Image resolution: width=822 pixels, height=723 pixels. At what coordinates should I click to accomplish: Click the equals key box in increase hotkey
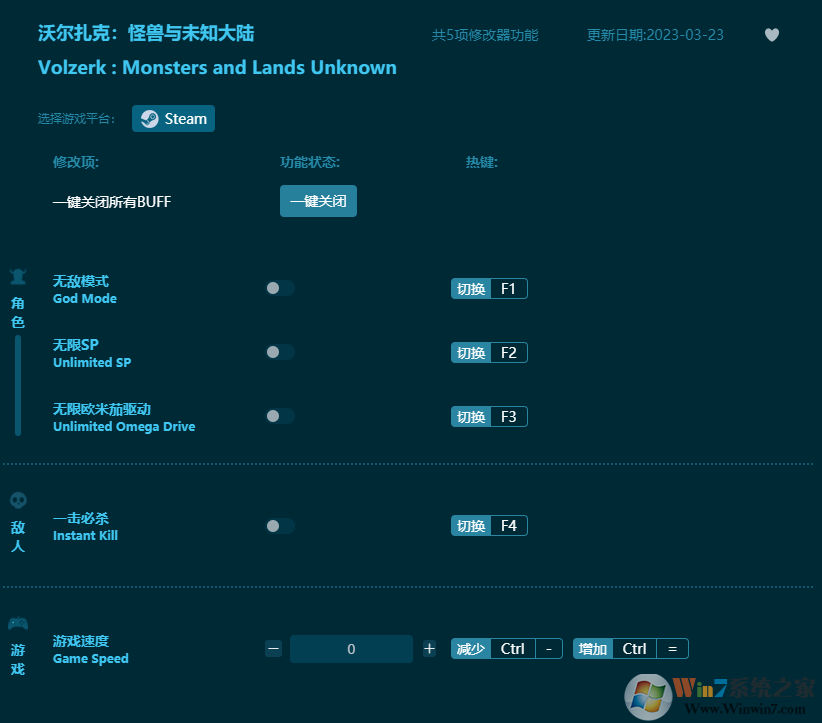[673, 649]
